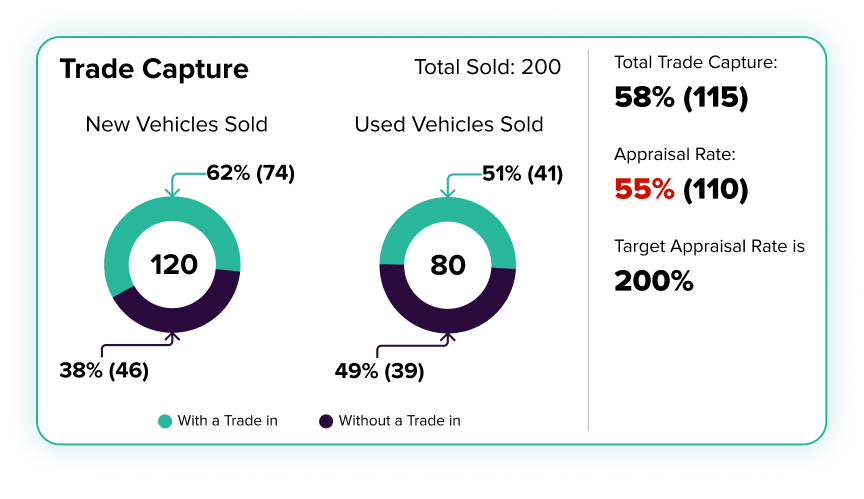Click the 62% (74) callout label
Image resolution: width=864 pixels, height=499 pixels.
pyautogui.click(x=250, y=173)
